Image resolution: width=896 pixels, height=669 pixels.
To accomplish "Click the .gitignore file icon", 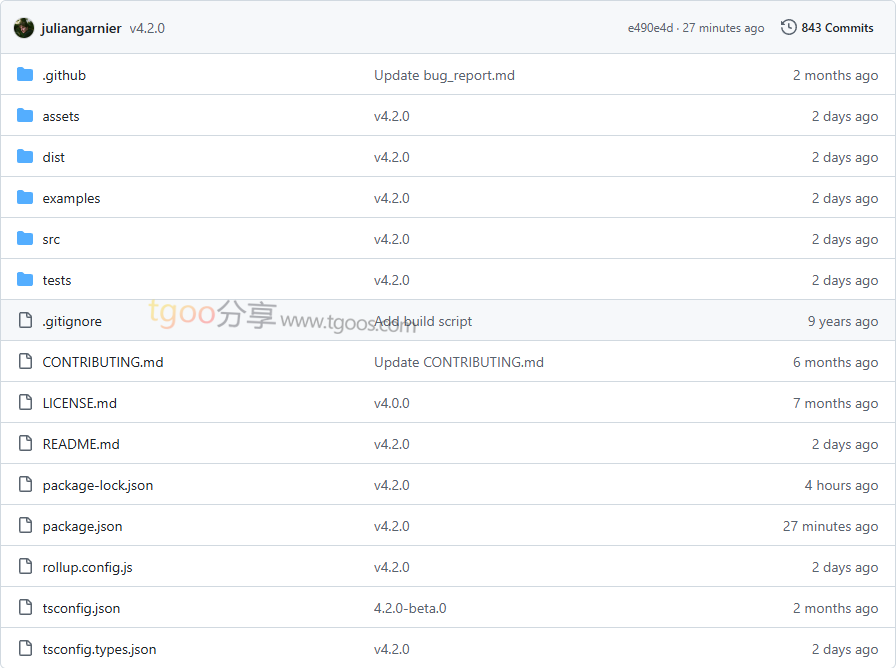I will 25,321.
